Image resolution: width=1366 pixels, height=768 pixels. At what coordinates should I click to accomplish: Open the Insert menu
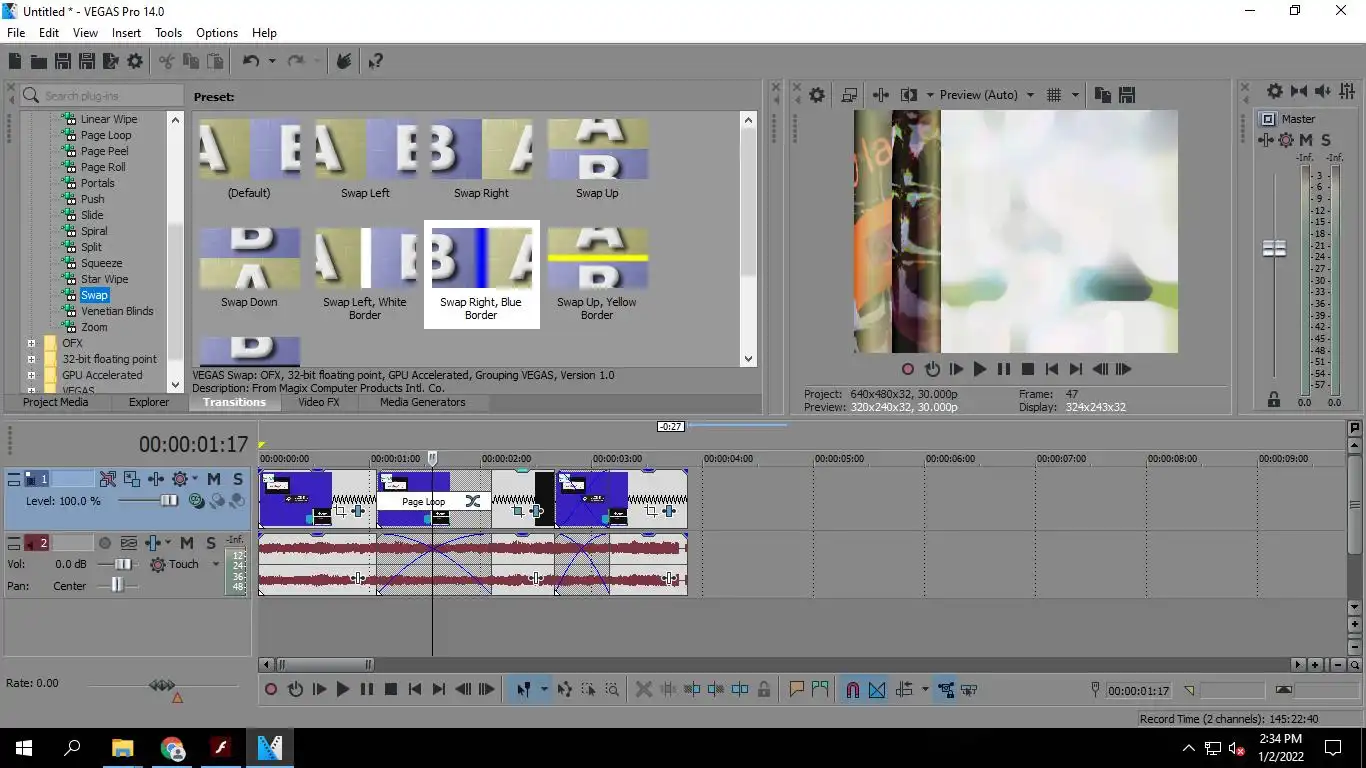click(x=126, y=33)
